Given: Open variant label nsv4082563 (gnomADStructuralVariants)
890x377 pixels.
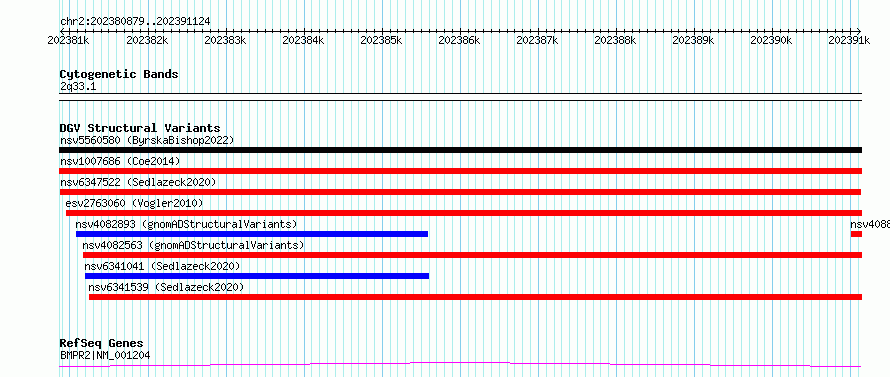Looking at the screenshot, I should coord(193,245).
